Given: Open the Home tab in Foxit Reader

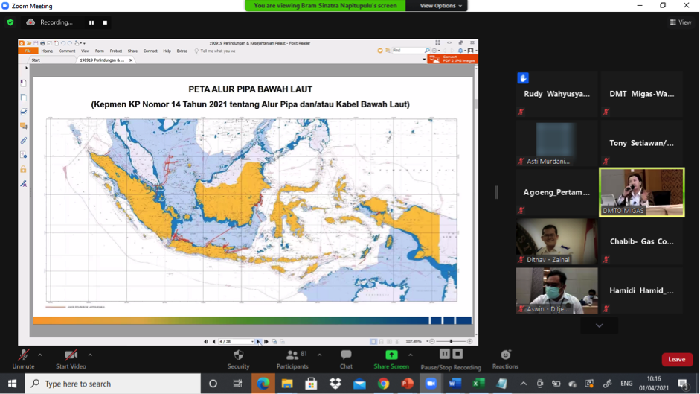Looking at the screenshot, I should coord(47,51).
